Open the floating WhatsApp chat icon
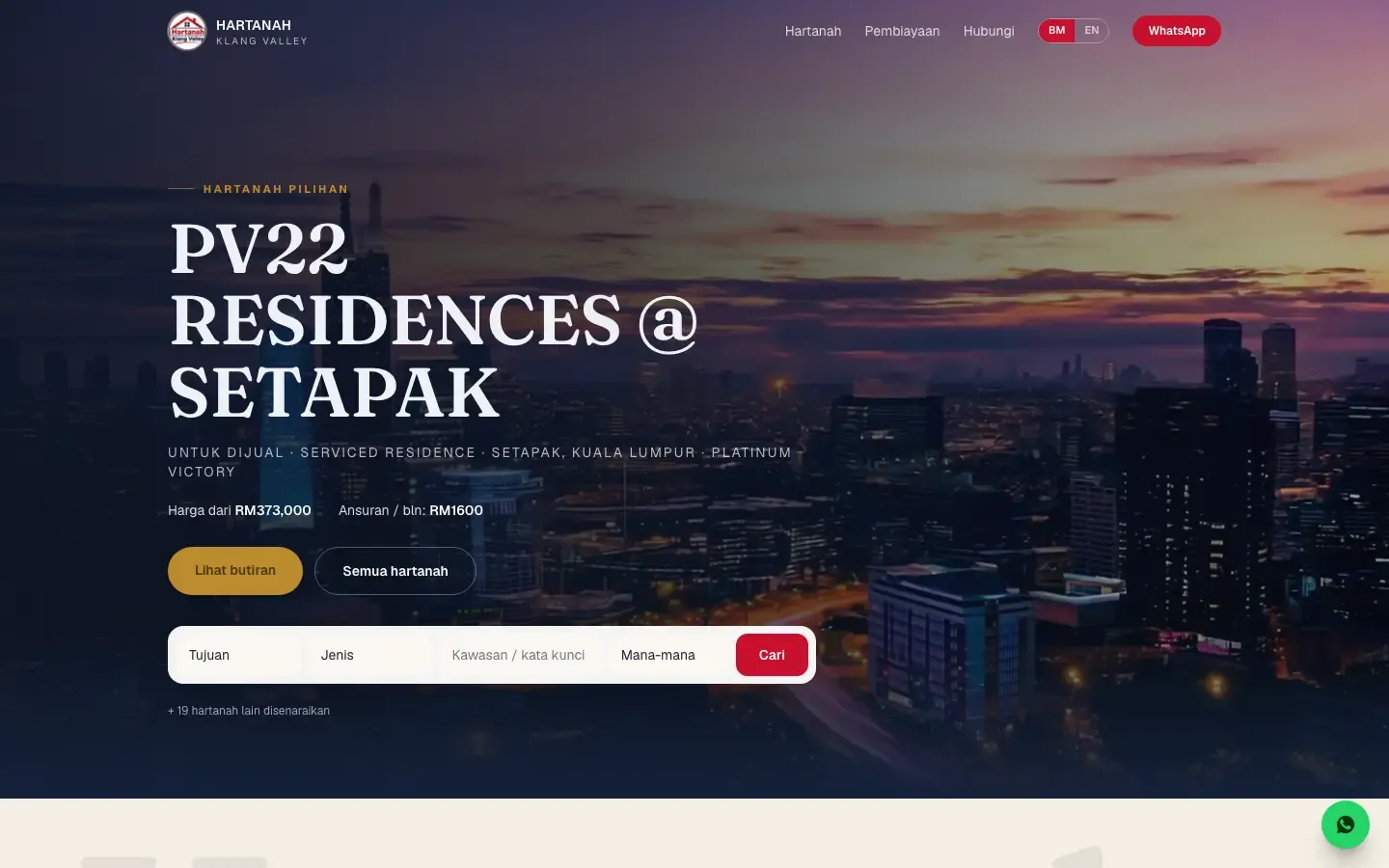This screenshot has height=868, width=1389. click(1346, 825)
